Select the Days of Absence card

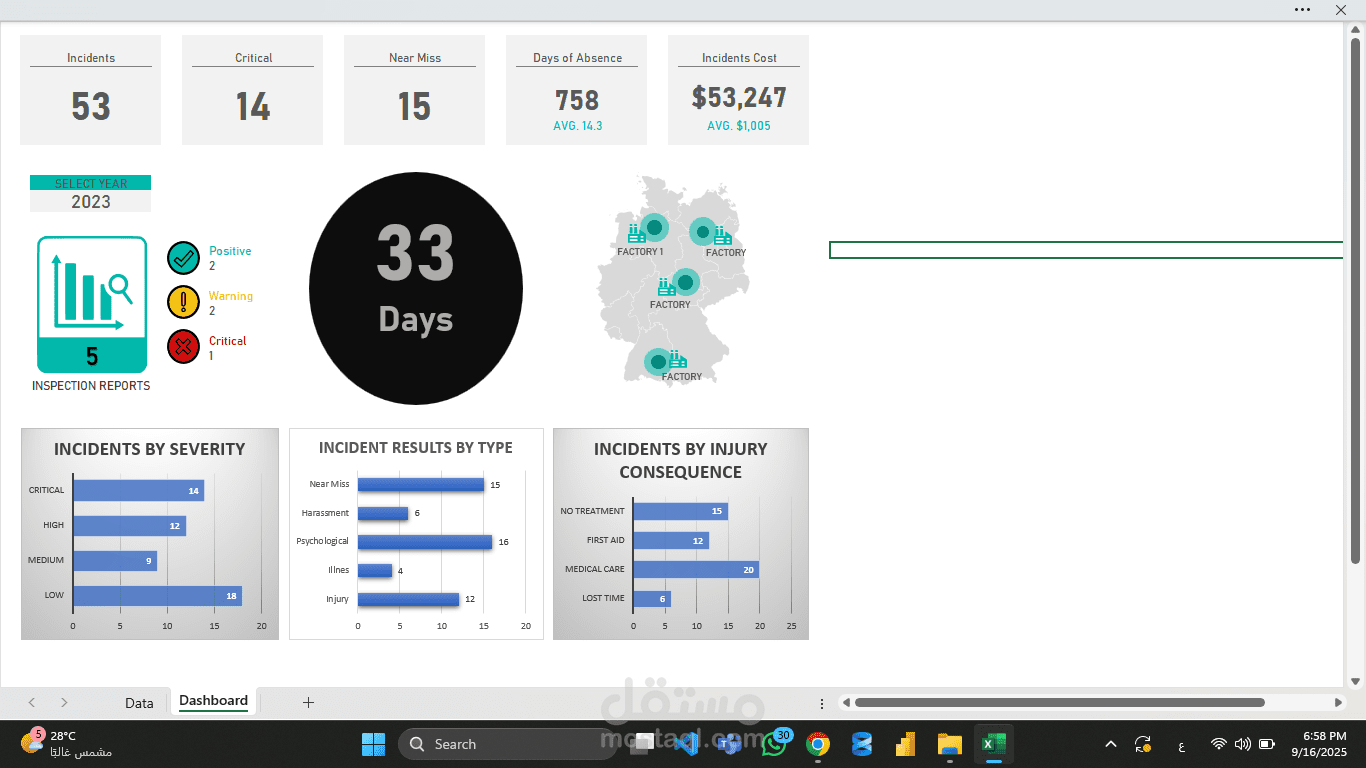tap(577, 90)
